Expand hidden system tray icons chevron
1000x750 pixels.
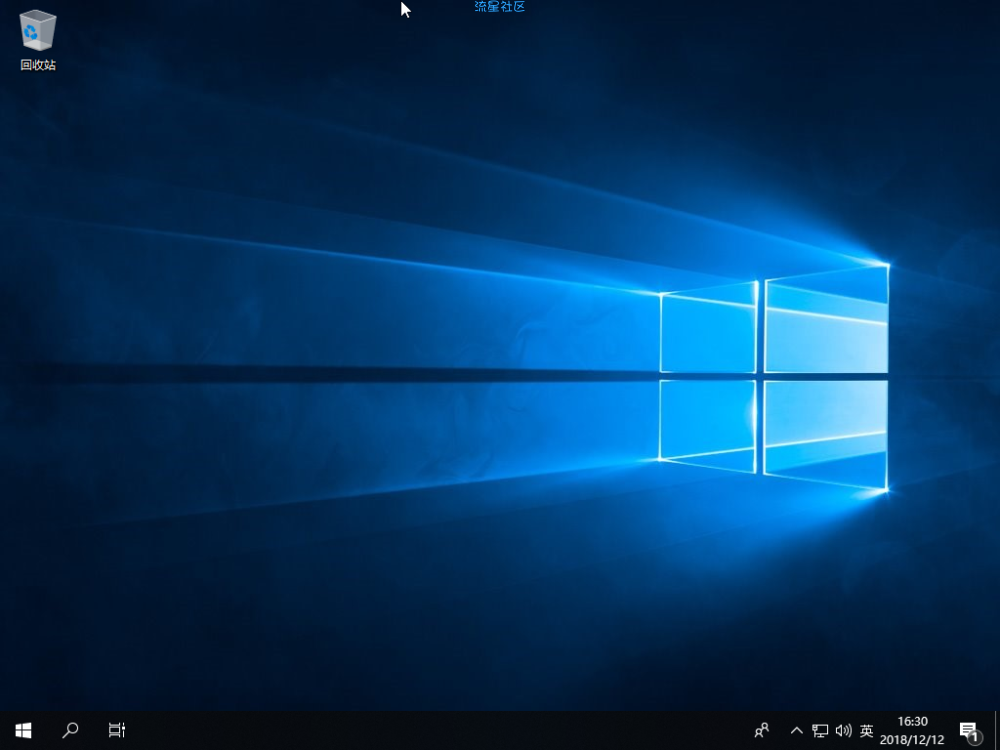pyautogui.click(x=797, y=730)
